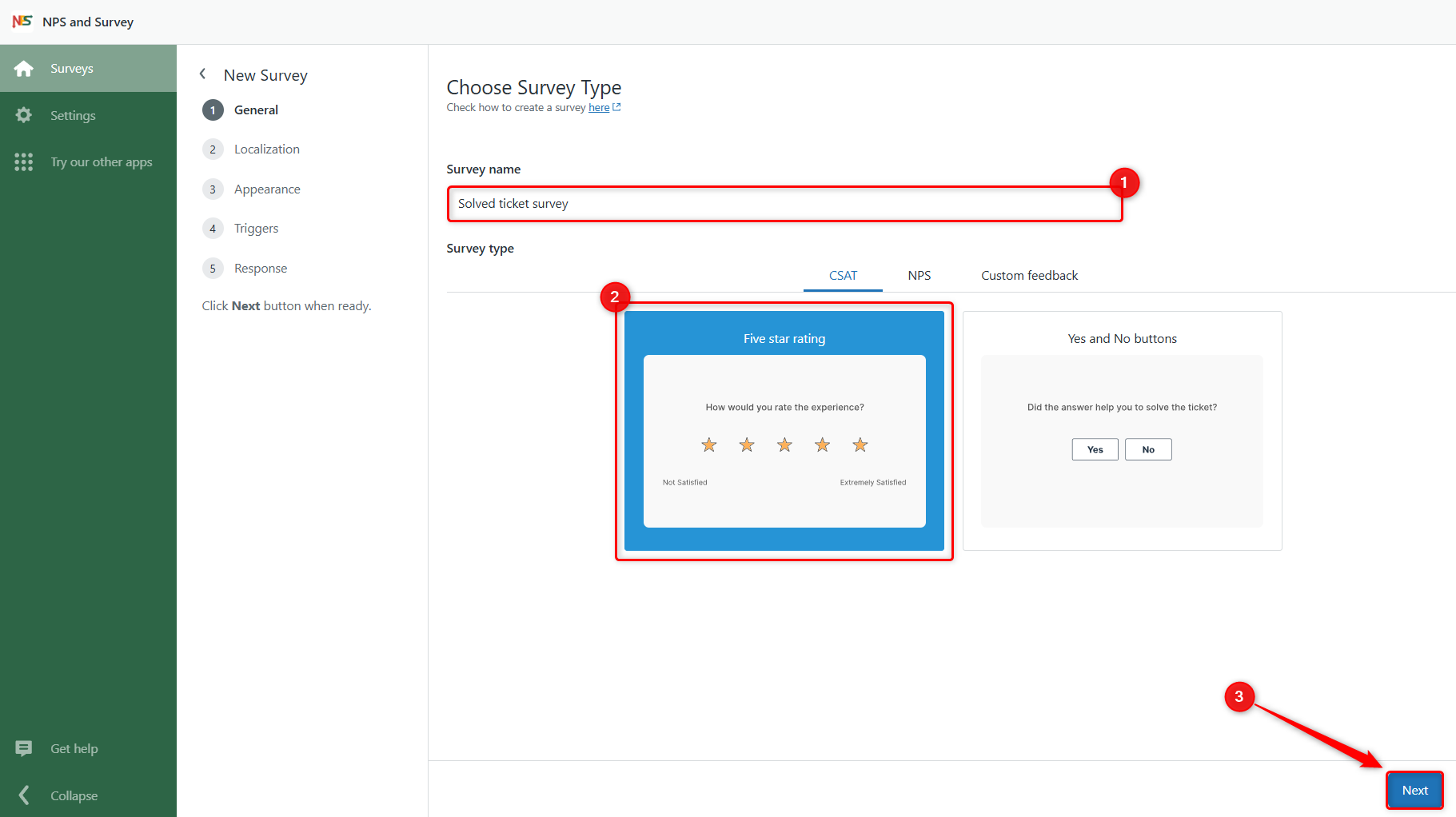Select the Response step number 5
Viewport: 1456px width, 817px height.
pyautogui.click(x=213, y=269)
